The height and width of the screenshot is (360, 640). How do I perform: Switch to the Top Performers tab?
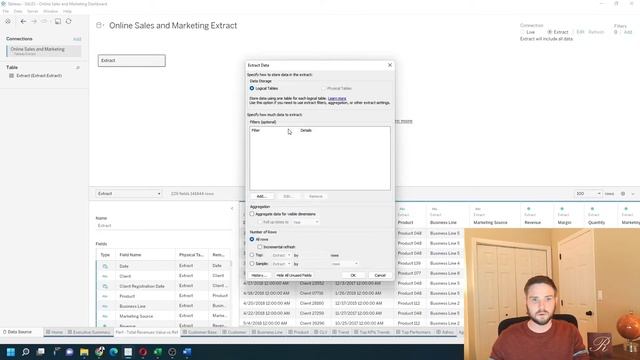tap(413, 332)
